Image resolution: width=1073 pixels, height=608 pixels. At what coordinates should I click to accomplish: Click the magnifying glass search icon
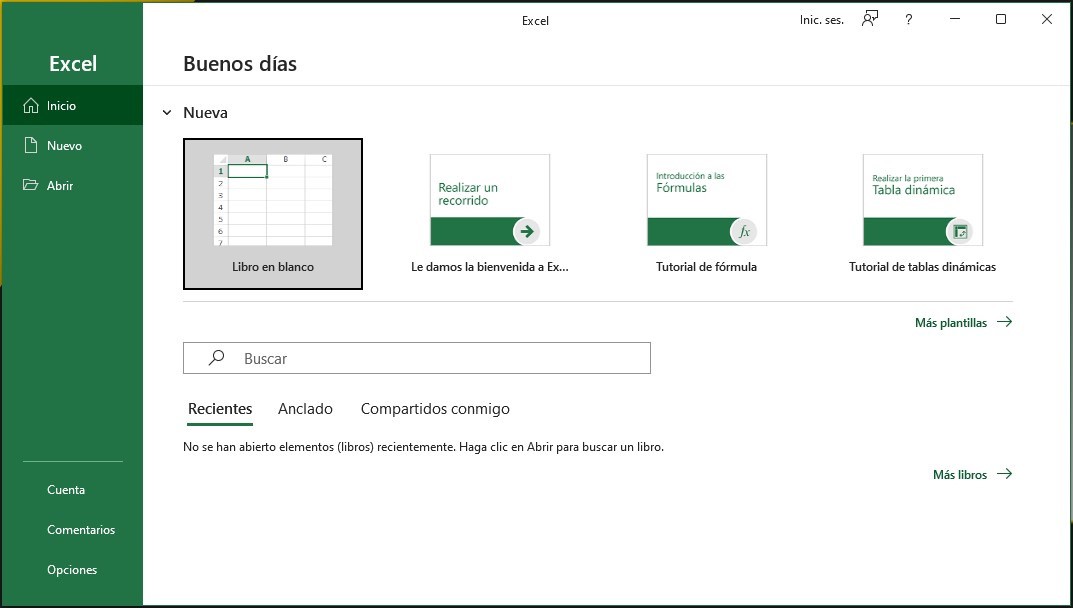tap(216, 358)
